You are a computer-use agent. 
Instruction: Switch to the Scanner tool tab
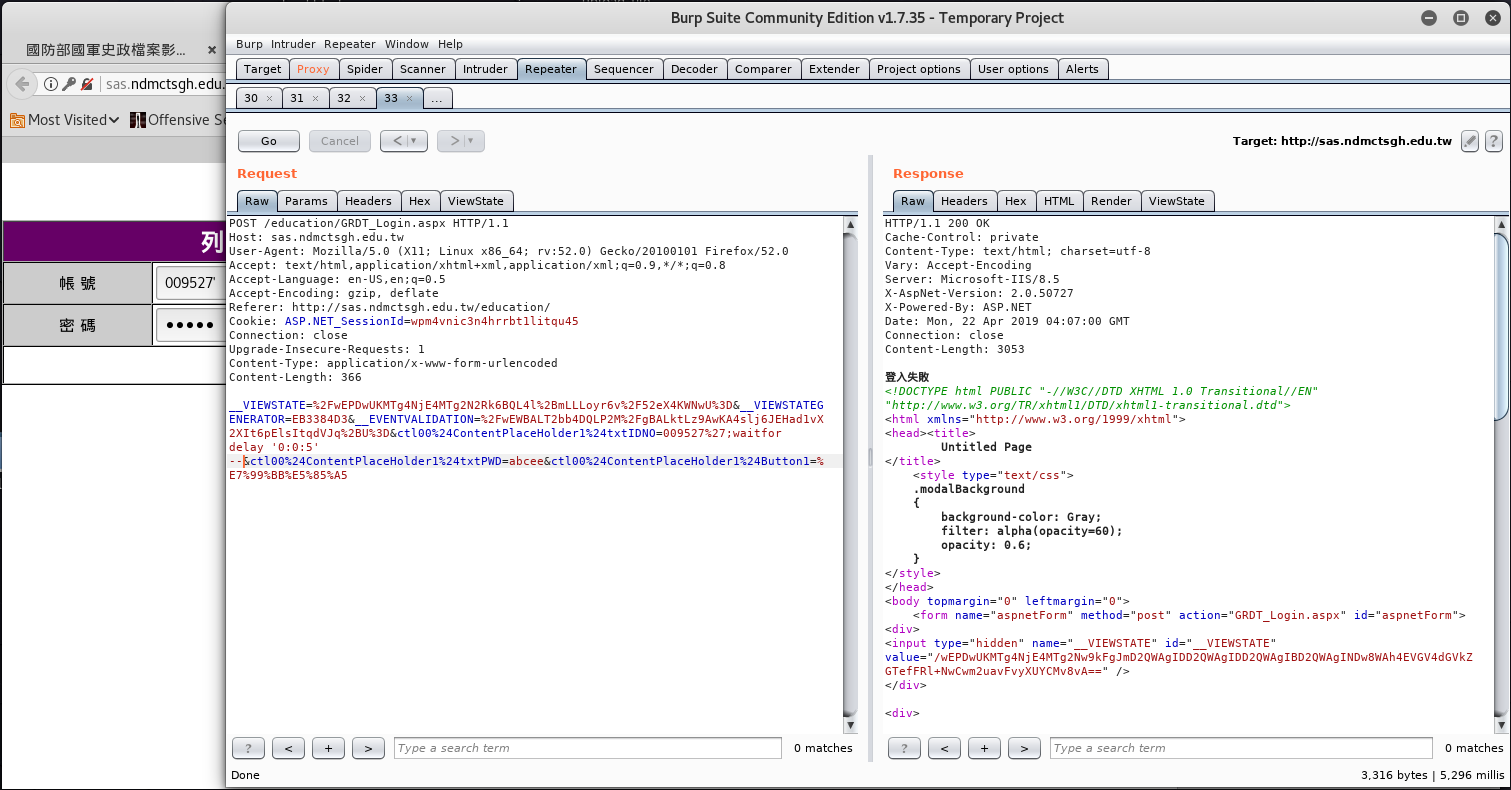pyautogui.click(x=423, y=69)
